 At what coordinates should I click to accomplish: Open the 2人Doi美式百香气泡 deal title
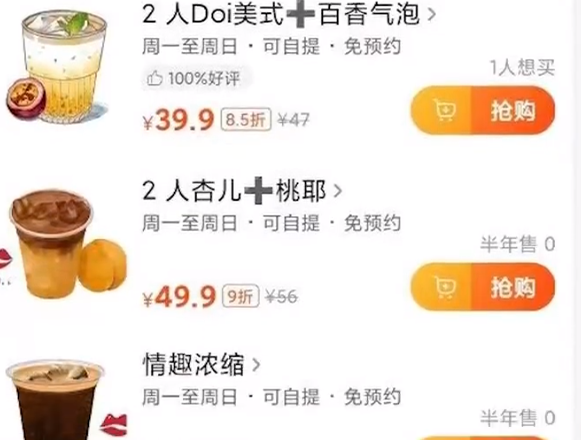pyautogui.click(x=281, y=15)
